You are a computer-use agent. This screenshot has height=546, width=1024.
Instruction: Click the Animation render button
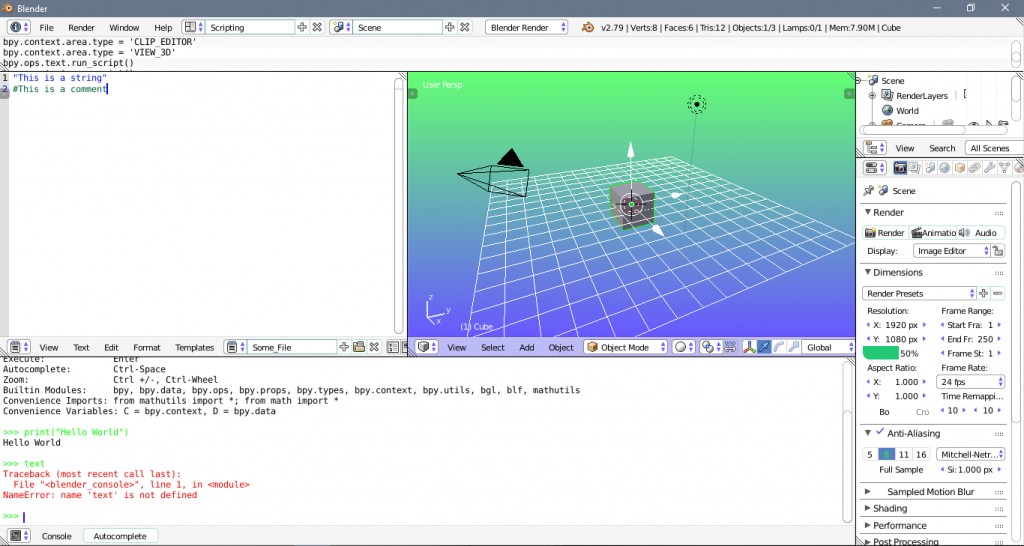click(933, 232)
